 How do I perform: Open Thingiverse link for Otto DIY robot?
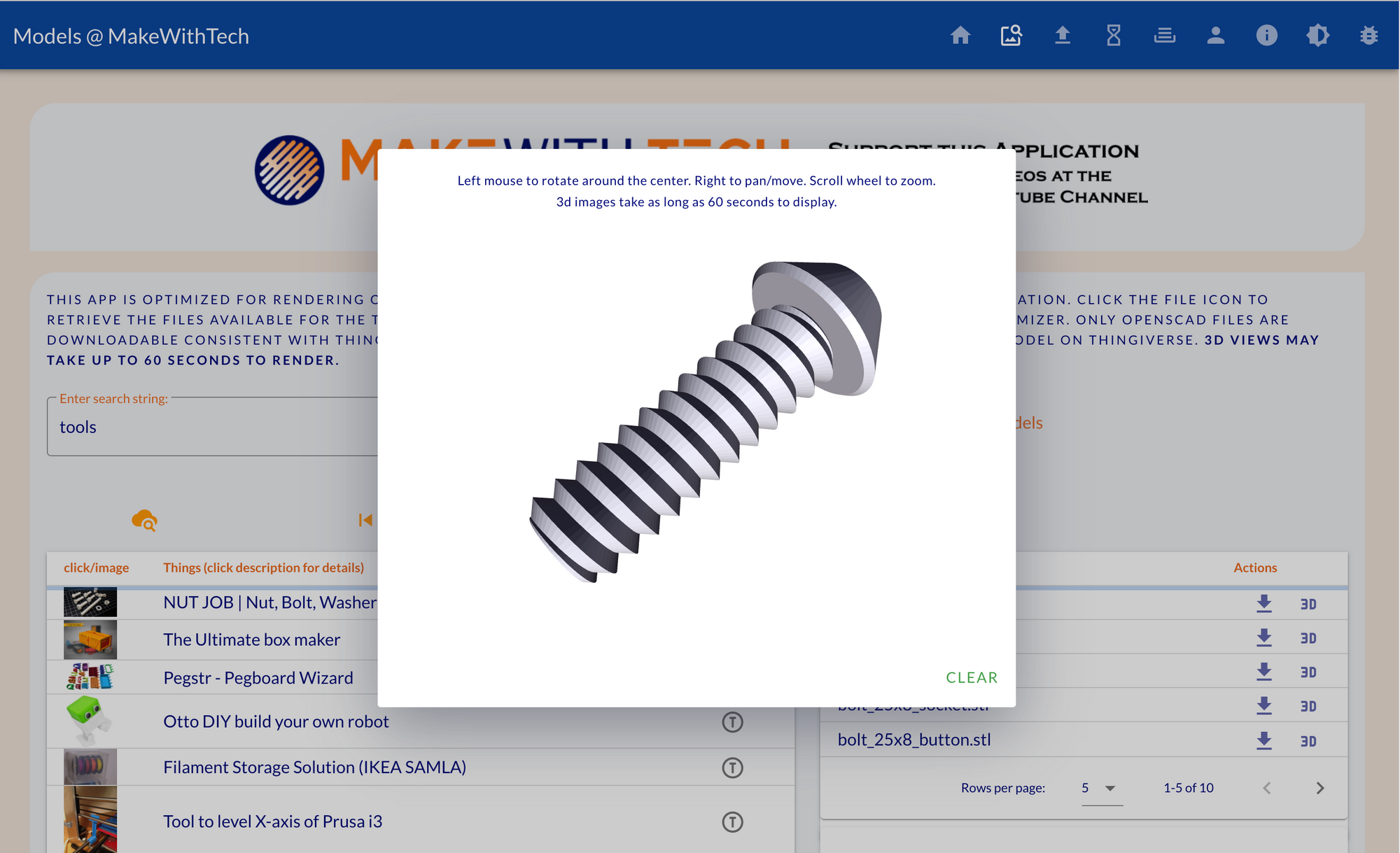pyautogui.click(x=732, y=721)
